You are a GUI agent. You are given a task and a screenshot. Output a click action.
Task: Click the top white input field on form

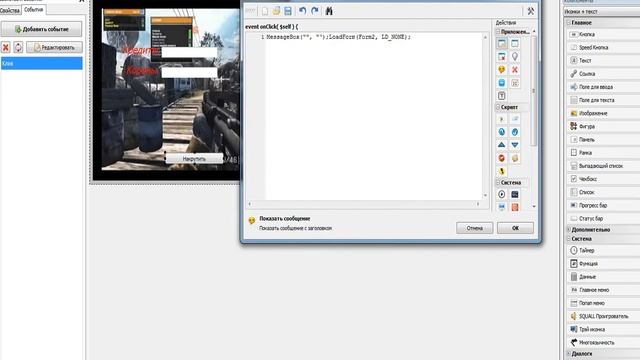click(189, 52)
